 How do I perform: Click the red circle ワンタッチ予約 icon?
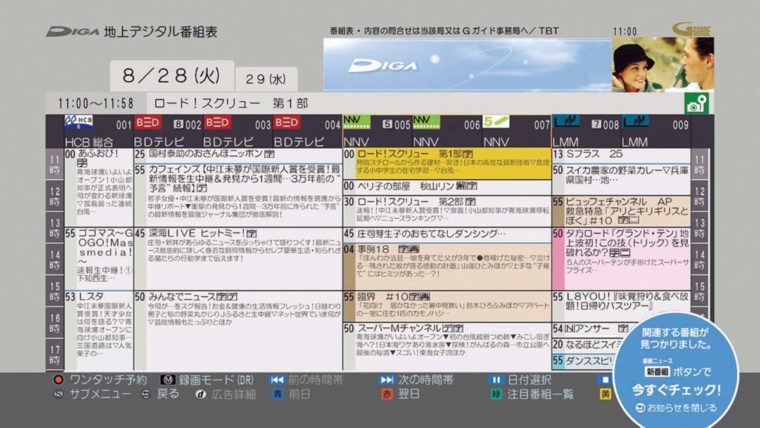click(59, 380)
